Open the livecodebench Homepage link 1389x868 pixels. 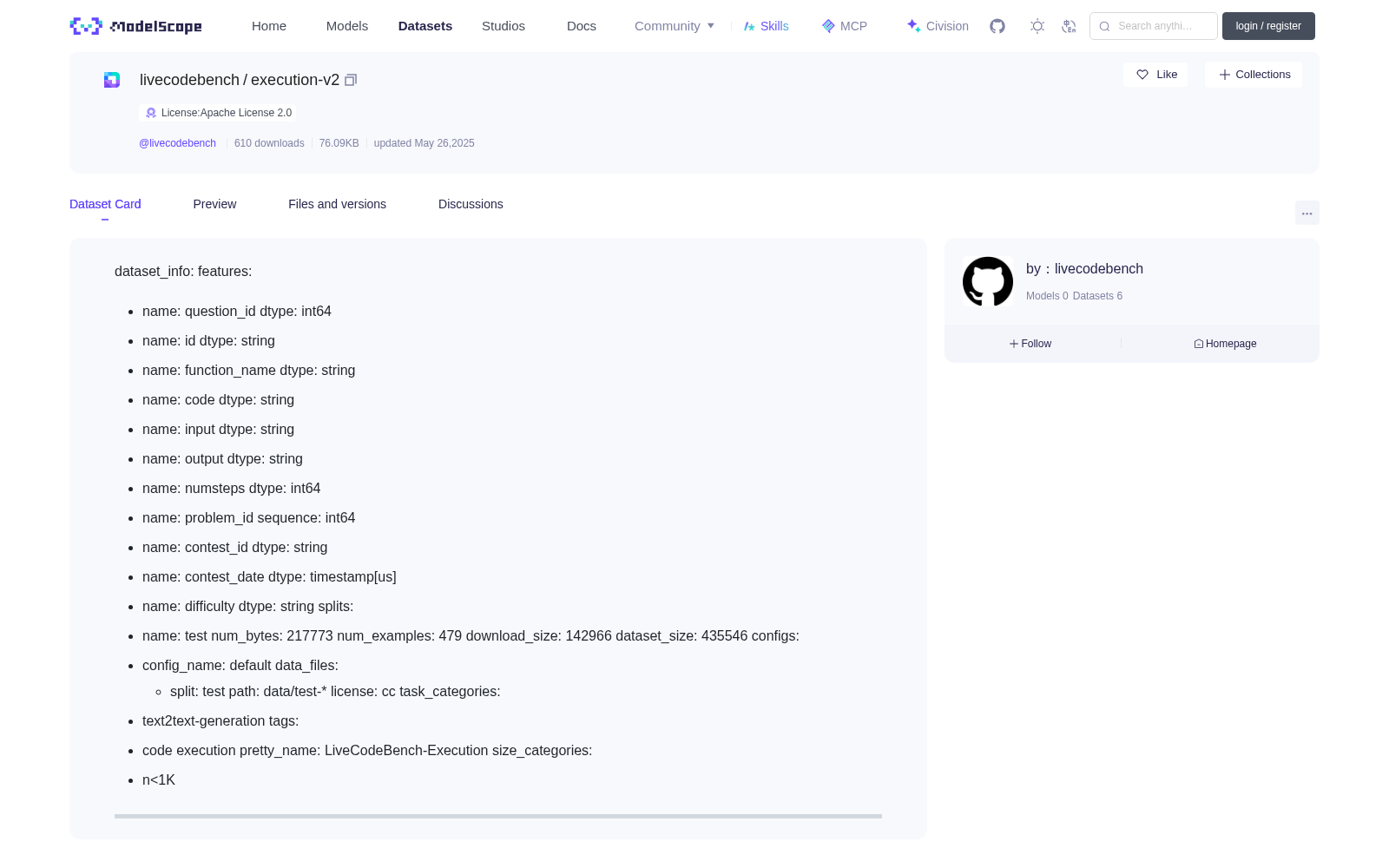pyautogui.click(x=1225, y=344)
